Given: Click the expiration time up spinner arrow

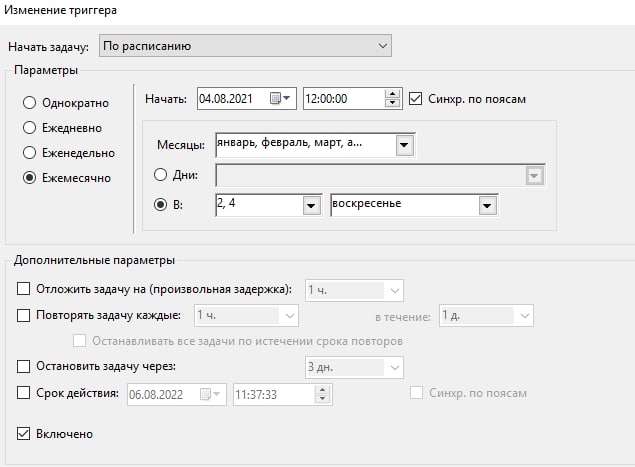Looking at the screenshot, I should pos(322,390).
